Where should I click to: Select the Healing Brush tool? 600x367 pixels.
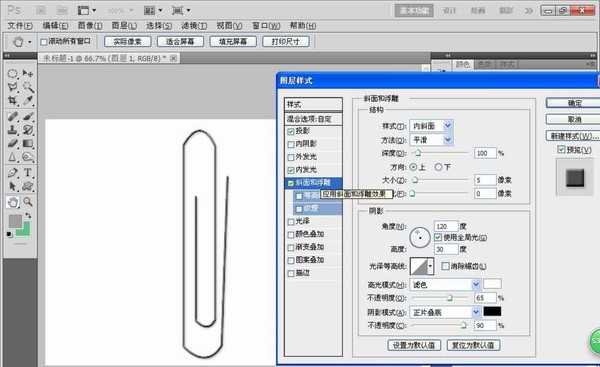click(x=13, y=116)
